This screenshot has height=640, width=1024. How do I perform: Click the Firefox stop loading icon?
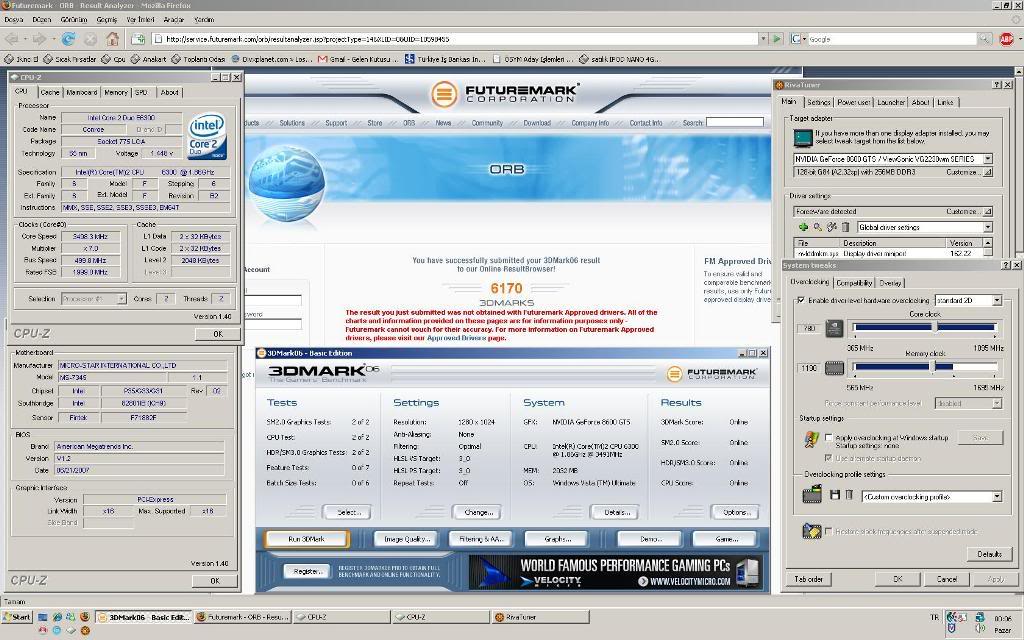[90, 39]
